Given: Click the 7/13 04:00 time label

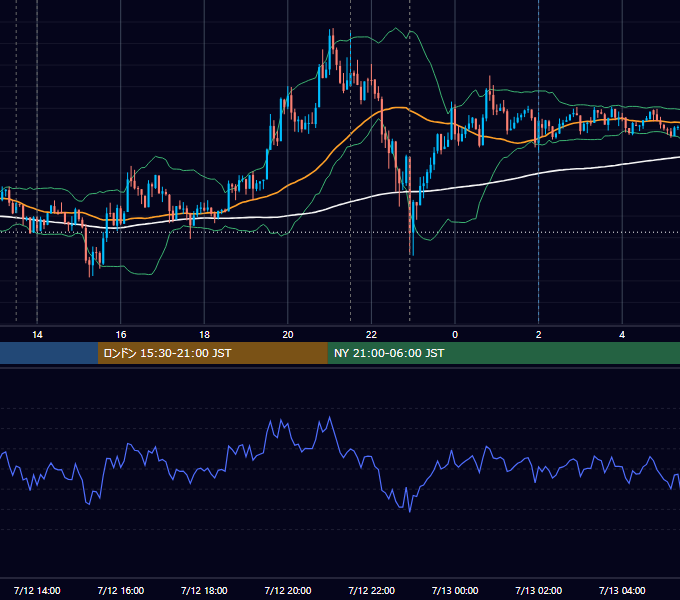Looking at the screenshot, I should 622,590.
